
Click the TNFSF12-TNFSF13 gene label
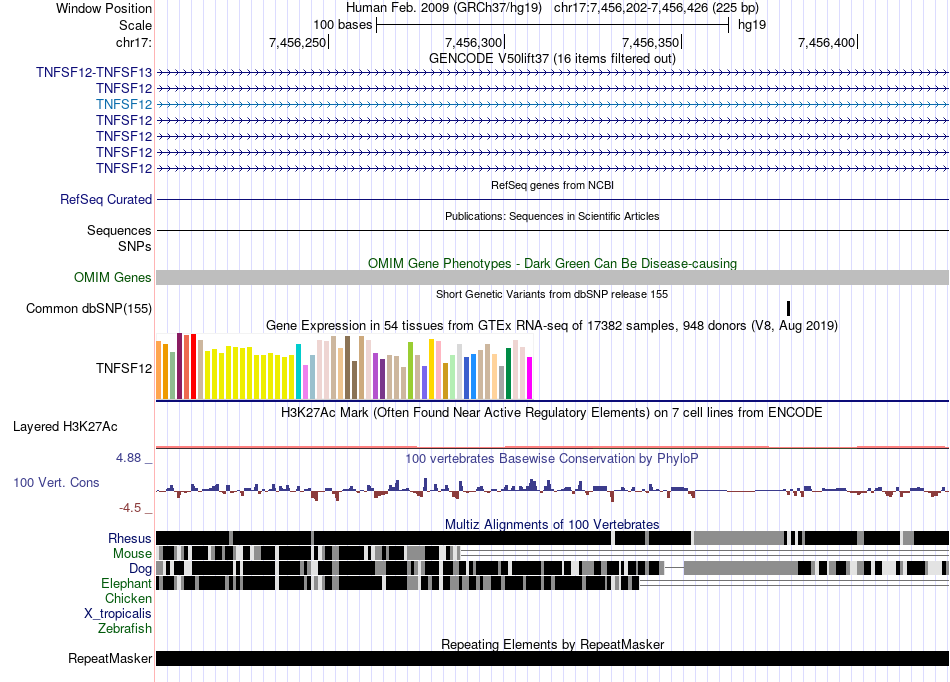94,73
